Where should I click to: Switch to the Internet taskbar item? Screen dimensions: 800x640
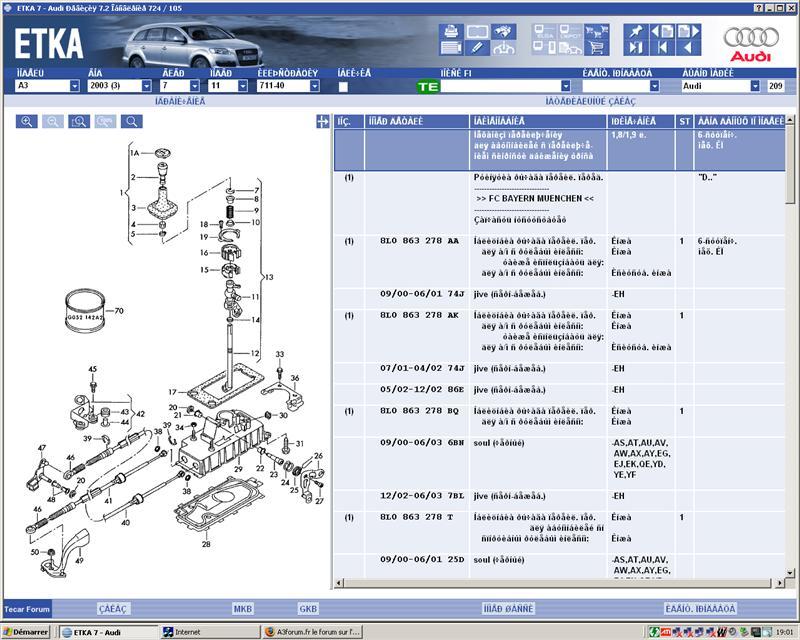pos(210,632)
